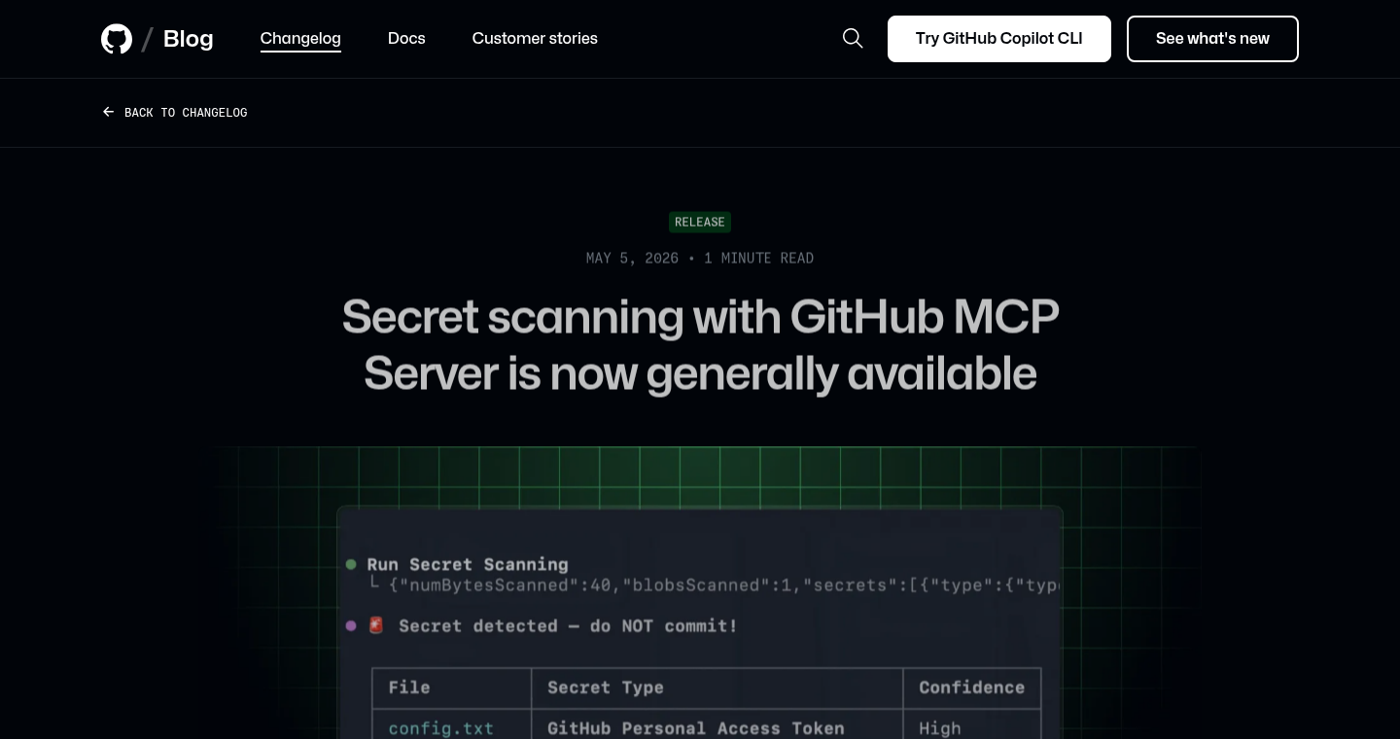1400x739 pixels.
Task: Open the search magnifier icon
Action: coord(853,38)
